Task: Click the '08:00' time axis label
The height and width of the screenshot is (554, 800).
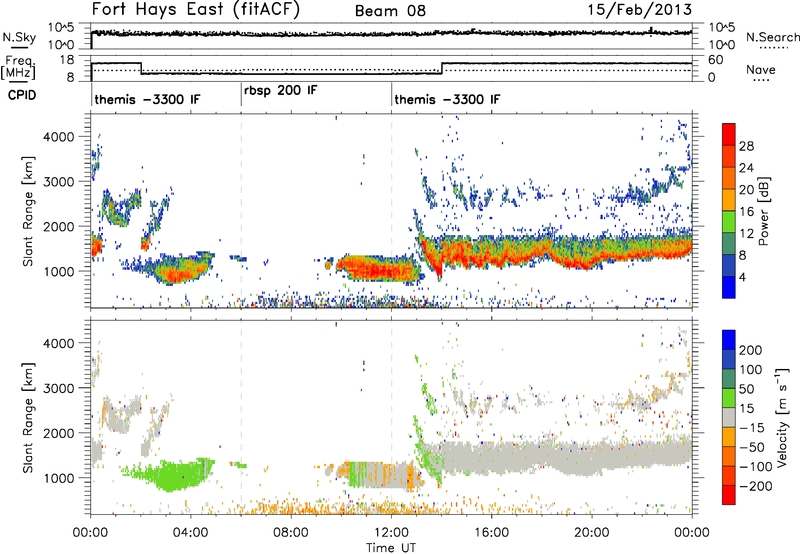Action: pos(291,533)
